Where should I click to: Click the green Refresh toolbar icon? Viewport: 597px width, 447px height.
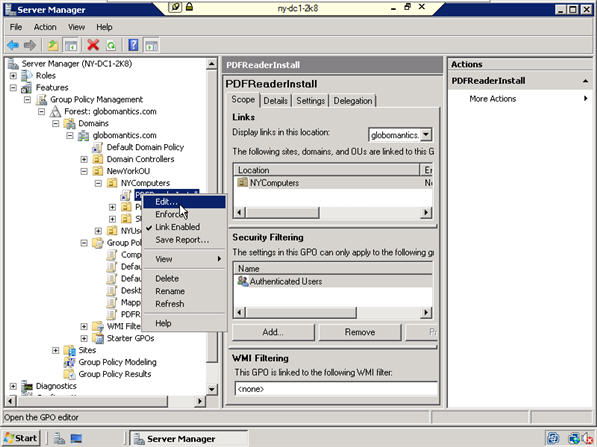[x=111, y=46]
